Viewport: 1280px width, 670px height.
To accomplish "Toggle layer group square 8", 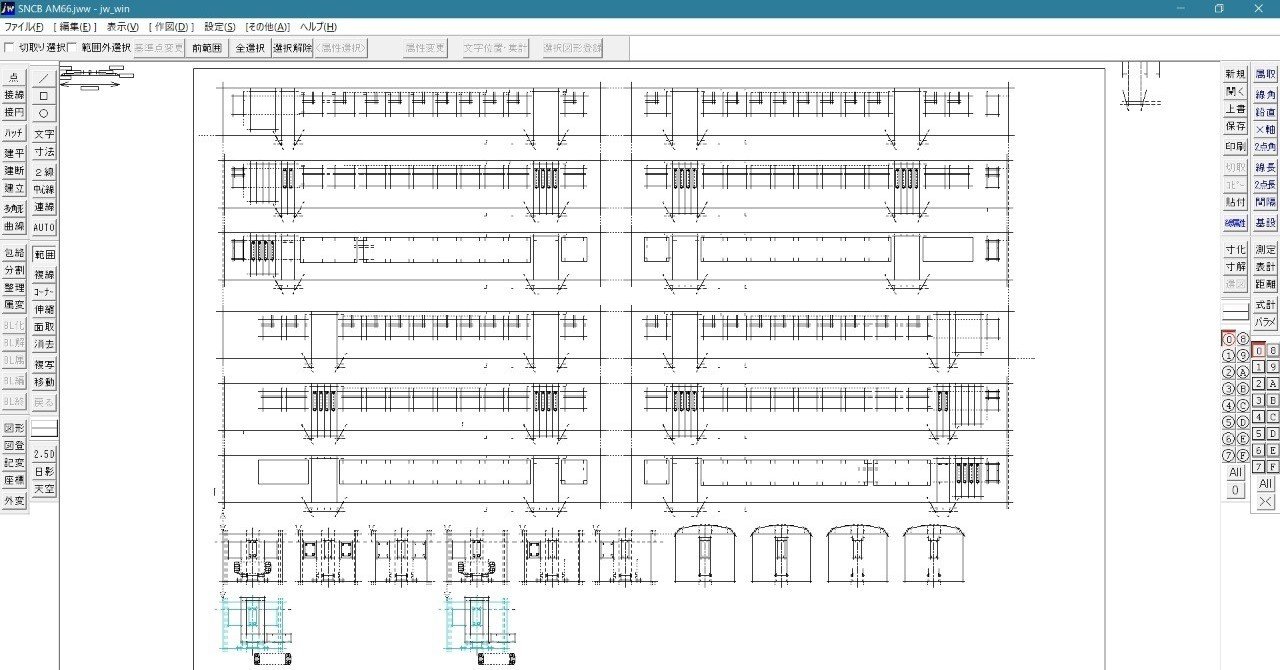I will click(x=1273, y=350).
